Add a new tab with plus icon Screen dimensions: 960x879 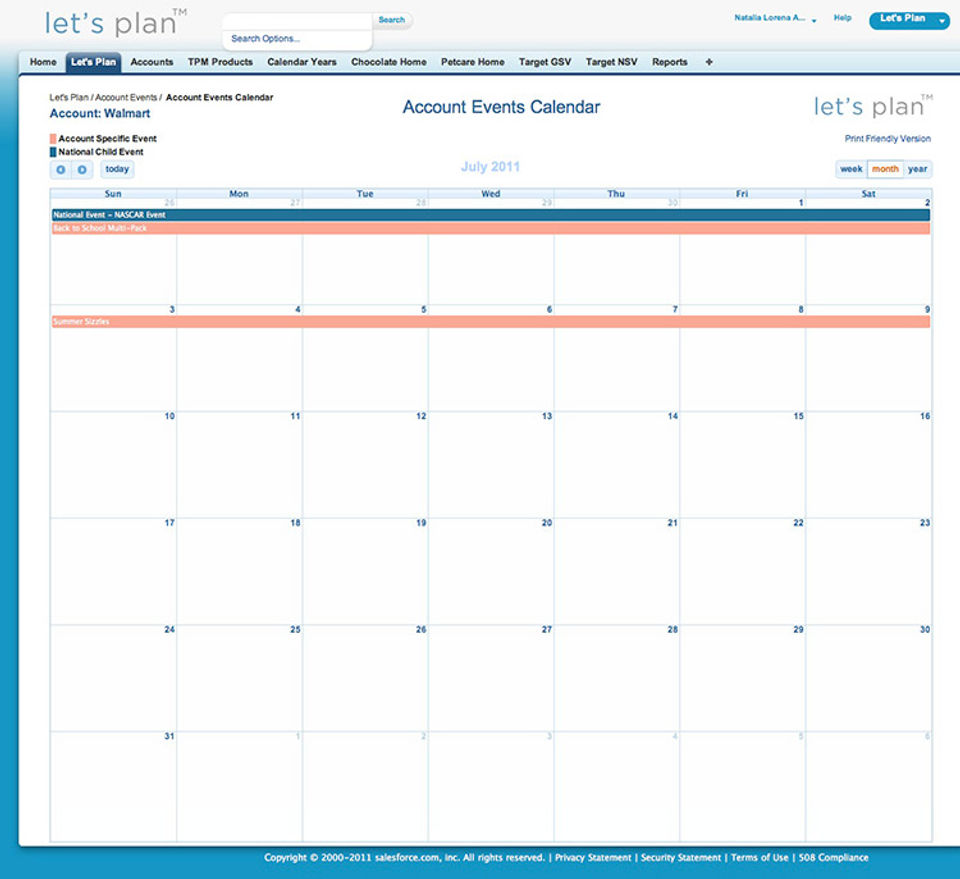coord(709,62)
